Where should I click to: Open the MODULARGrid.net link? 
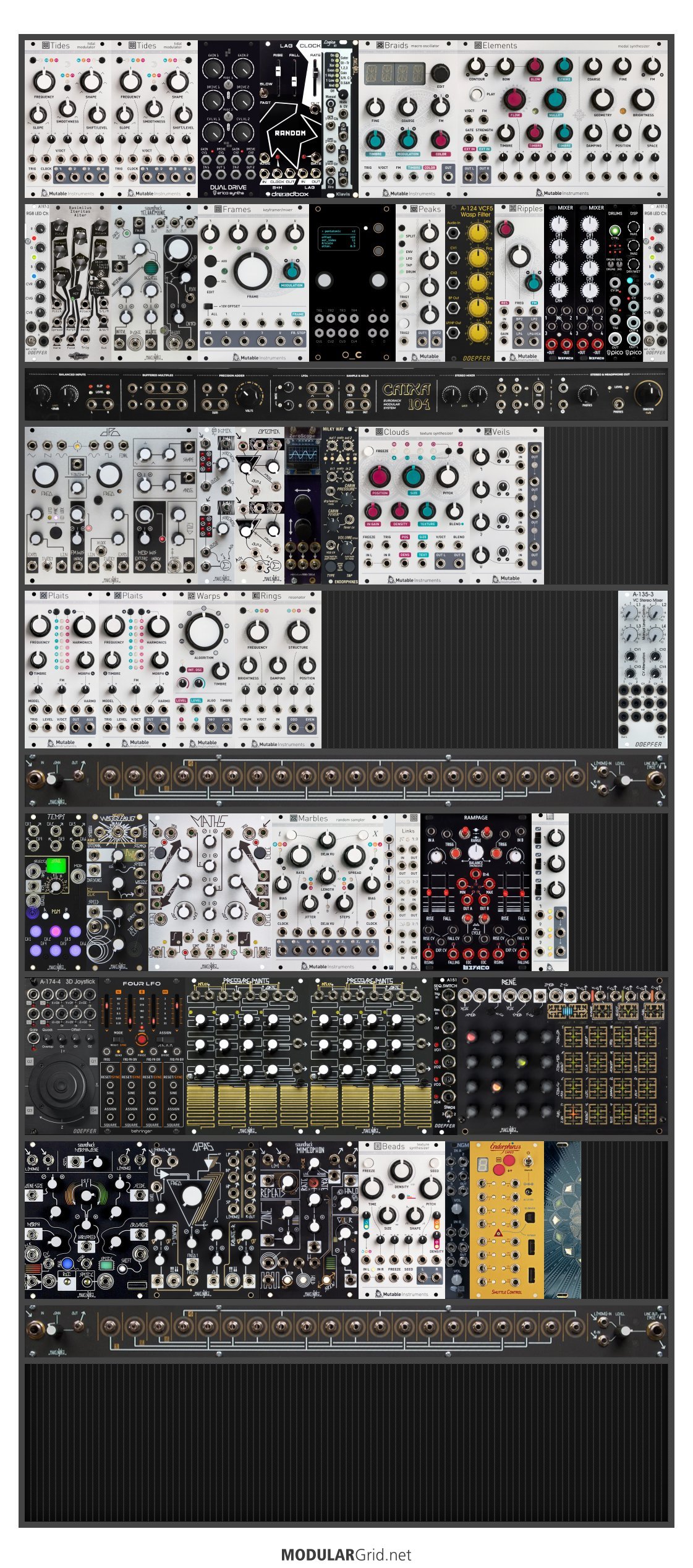coord(346,1554)
